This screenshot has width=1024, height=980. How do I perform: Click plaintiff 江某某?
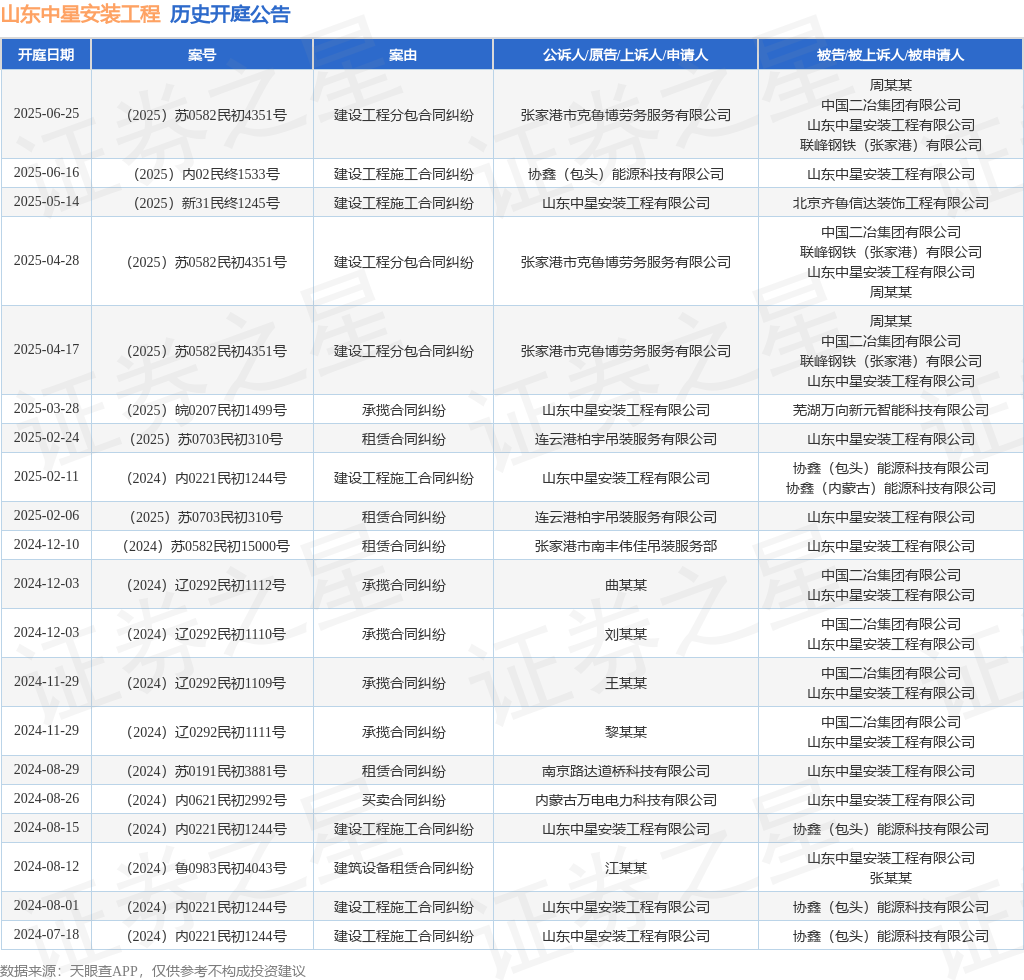point(626,868)
